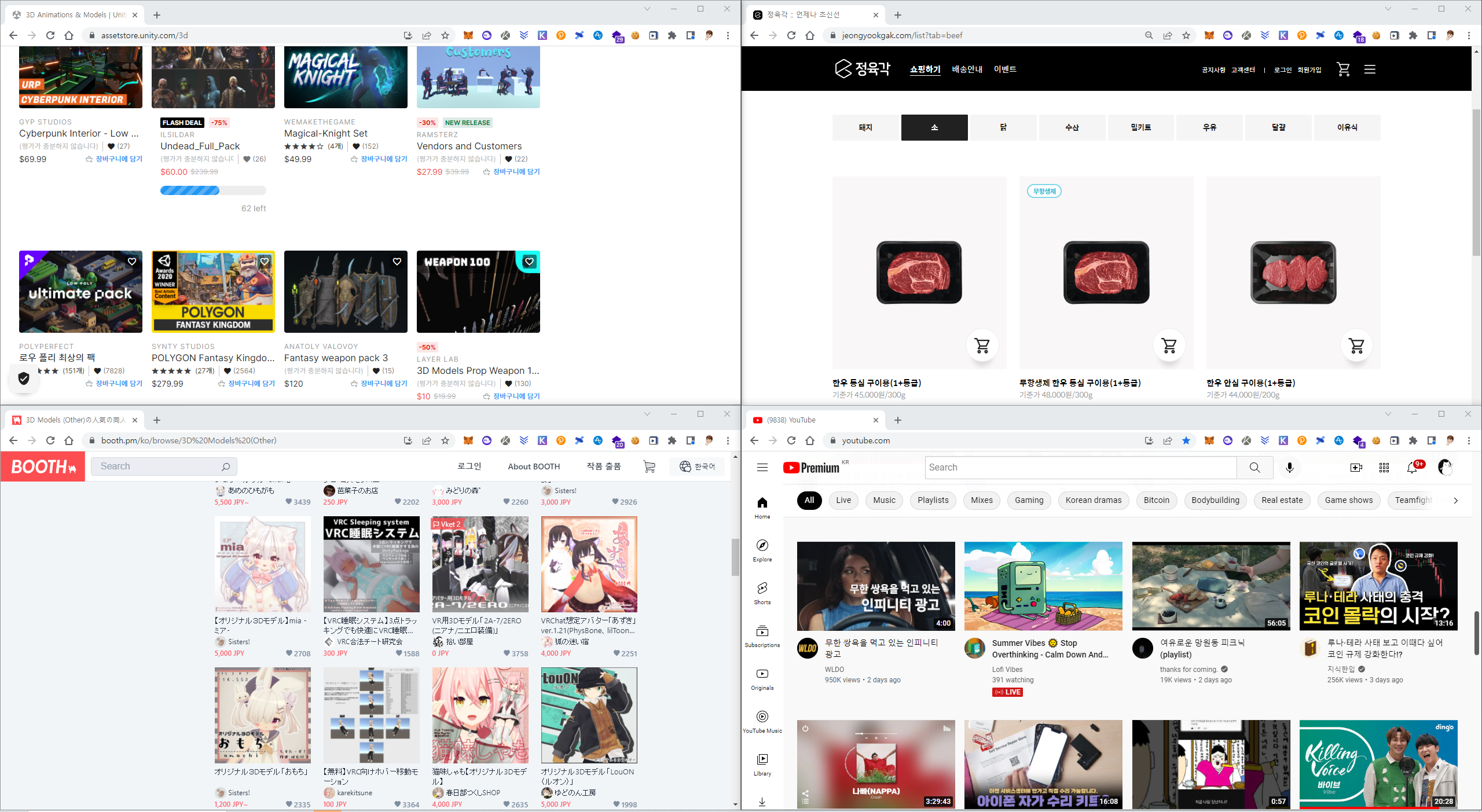Add 한우 안심 구이용 to cart
Viewport: 1482px width, 812px height.
[x=1356, y=346]
